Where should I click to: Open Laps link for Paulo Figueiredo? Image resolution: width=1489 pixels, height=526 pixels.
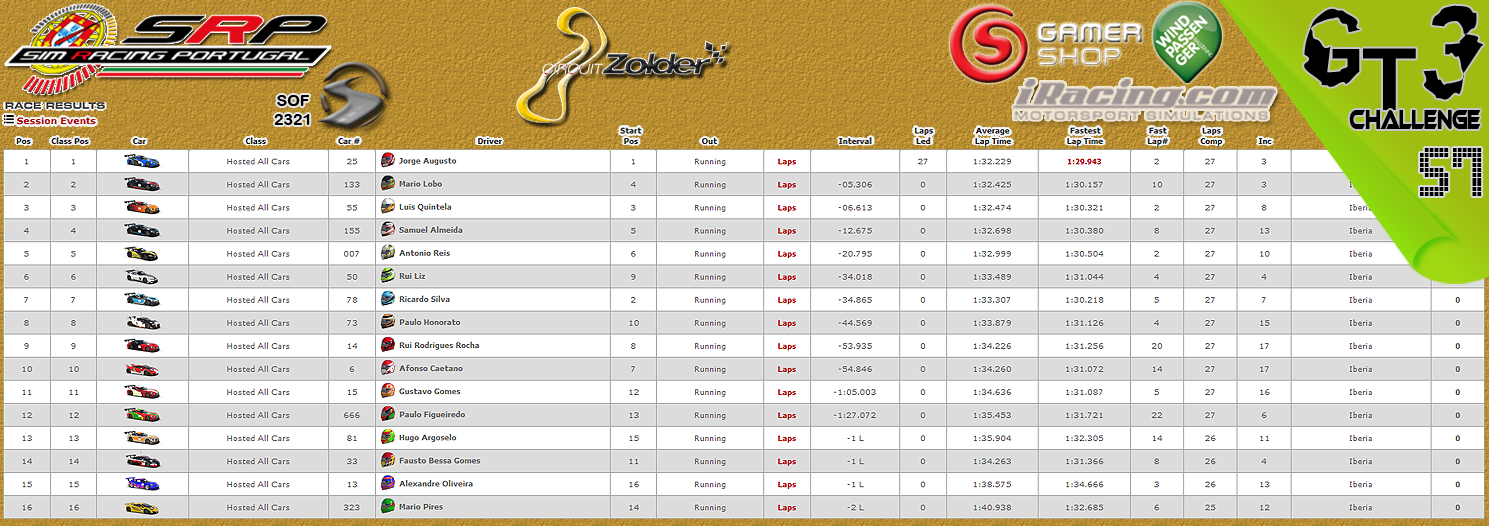pyautogui.click(x=787, y=415)
